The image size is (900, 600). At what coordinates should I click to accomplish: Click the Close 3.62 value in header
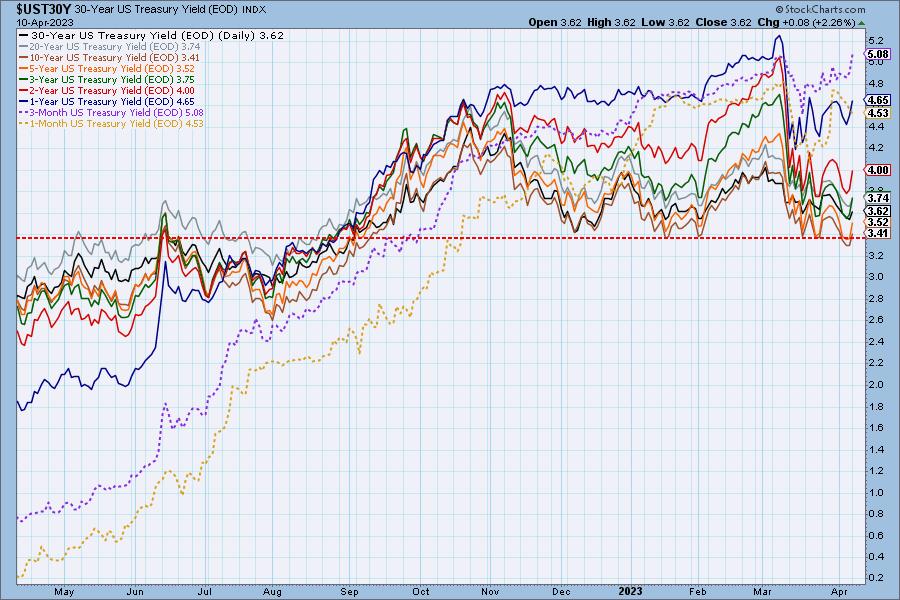tap(723, 22)
